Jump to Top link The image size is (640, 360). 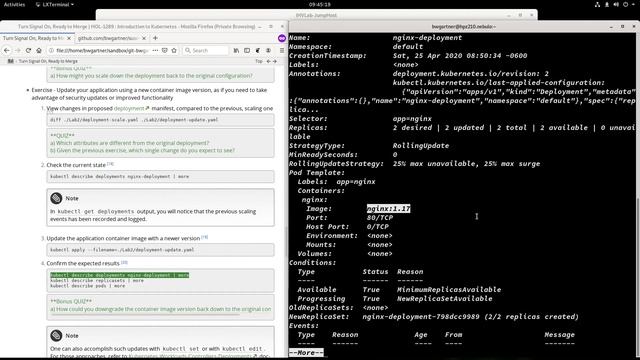coord(259,61)
